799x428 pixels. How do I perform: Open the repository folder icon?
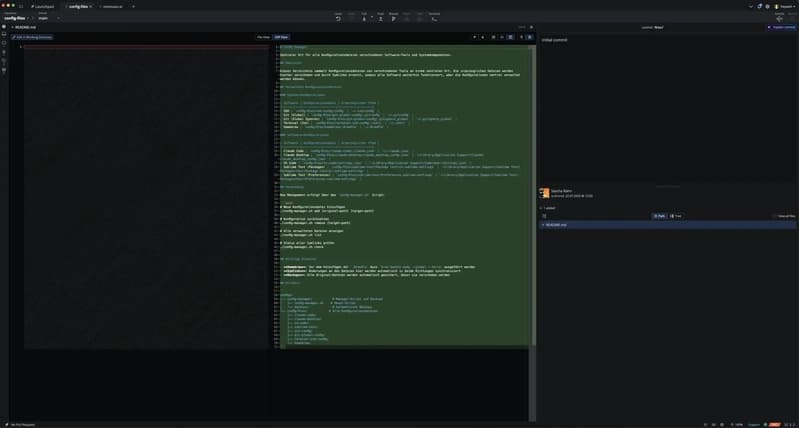21,7
